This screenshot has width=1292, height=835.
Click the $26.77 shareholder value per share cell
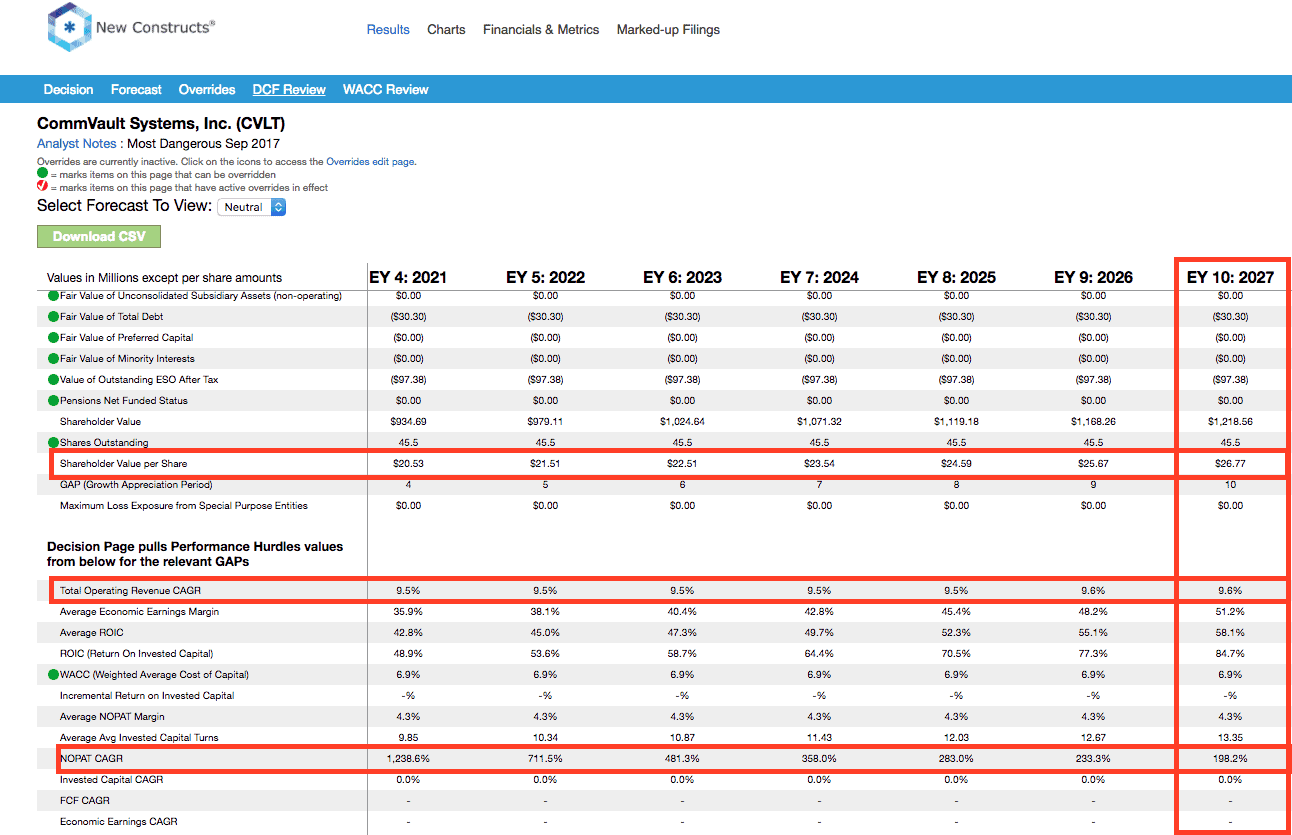click(x=1230, y=463)
